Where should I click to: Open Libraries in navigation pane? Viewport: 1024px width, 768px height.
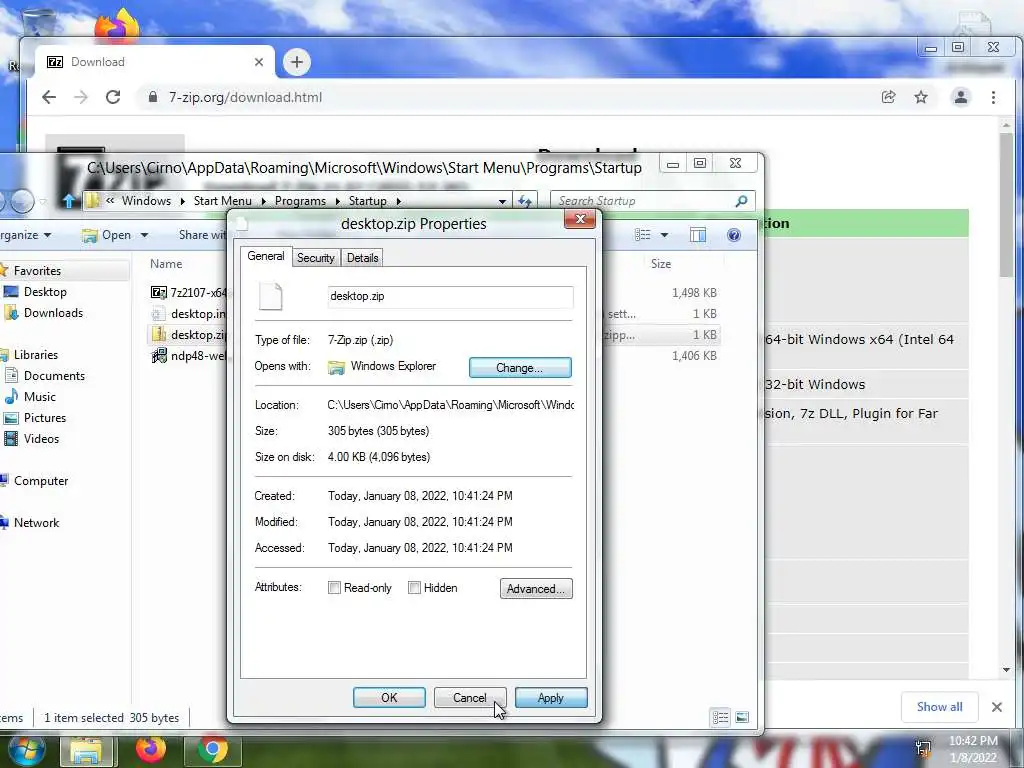tap(36, 355)
